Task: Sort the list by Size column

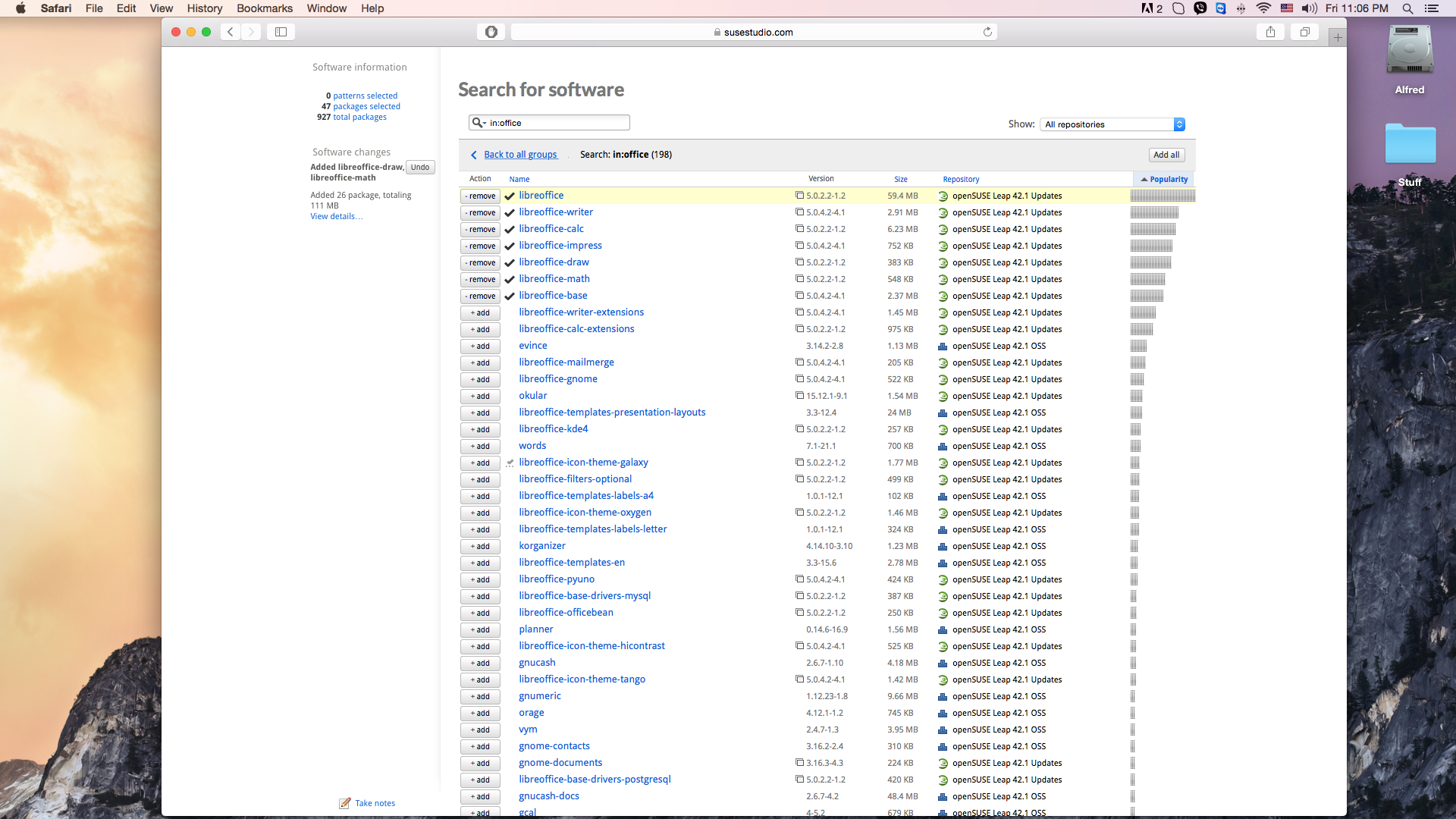Action: [901, 179]
